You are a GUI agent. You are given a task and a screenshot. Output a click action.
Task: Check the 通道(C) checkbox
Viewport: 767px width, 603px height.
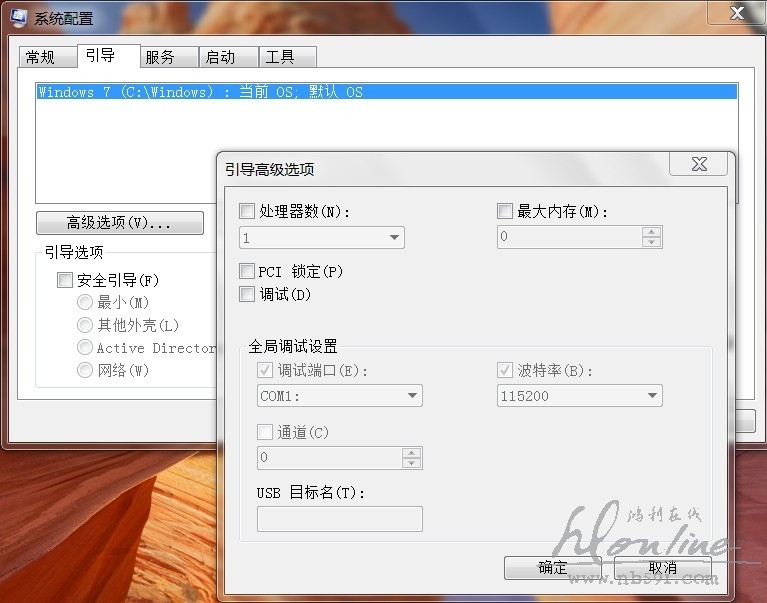pyautogui.click(x=265, y=432)
